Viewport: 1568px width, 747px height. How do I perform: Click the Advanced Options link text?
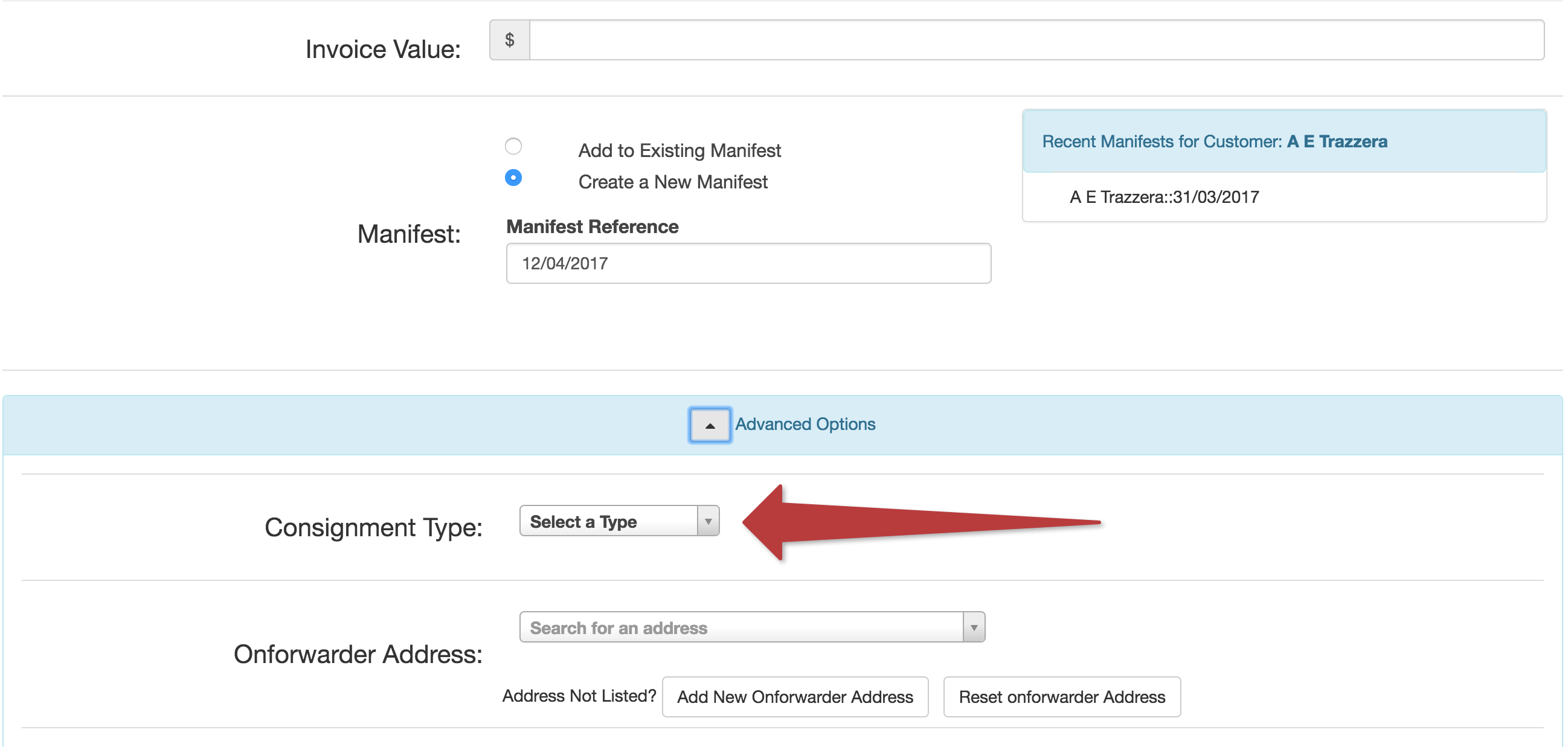pyautogui.click(x=805, y=424)
